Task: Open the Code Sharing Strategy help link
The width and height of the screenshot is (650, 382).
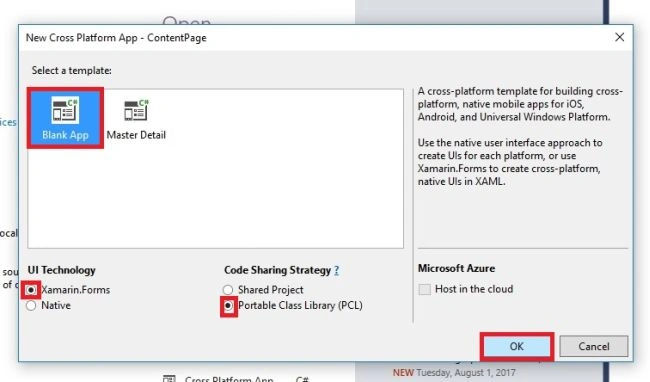Action: tap(337, 270)
